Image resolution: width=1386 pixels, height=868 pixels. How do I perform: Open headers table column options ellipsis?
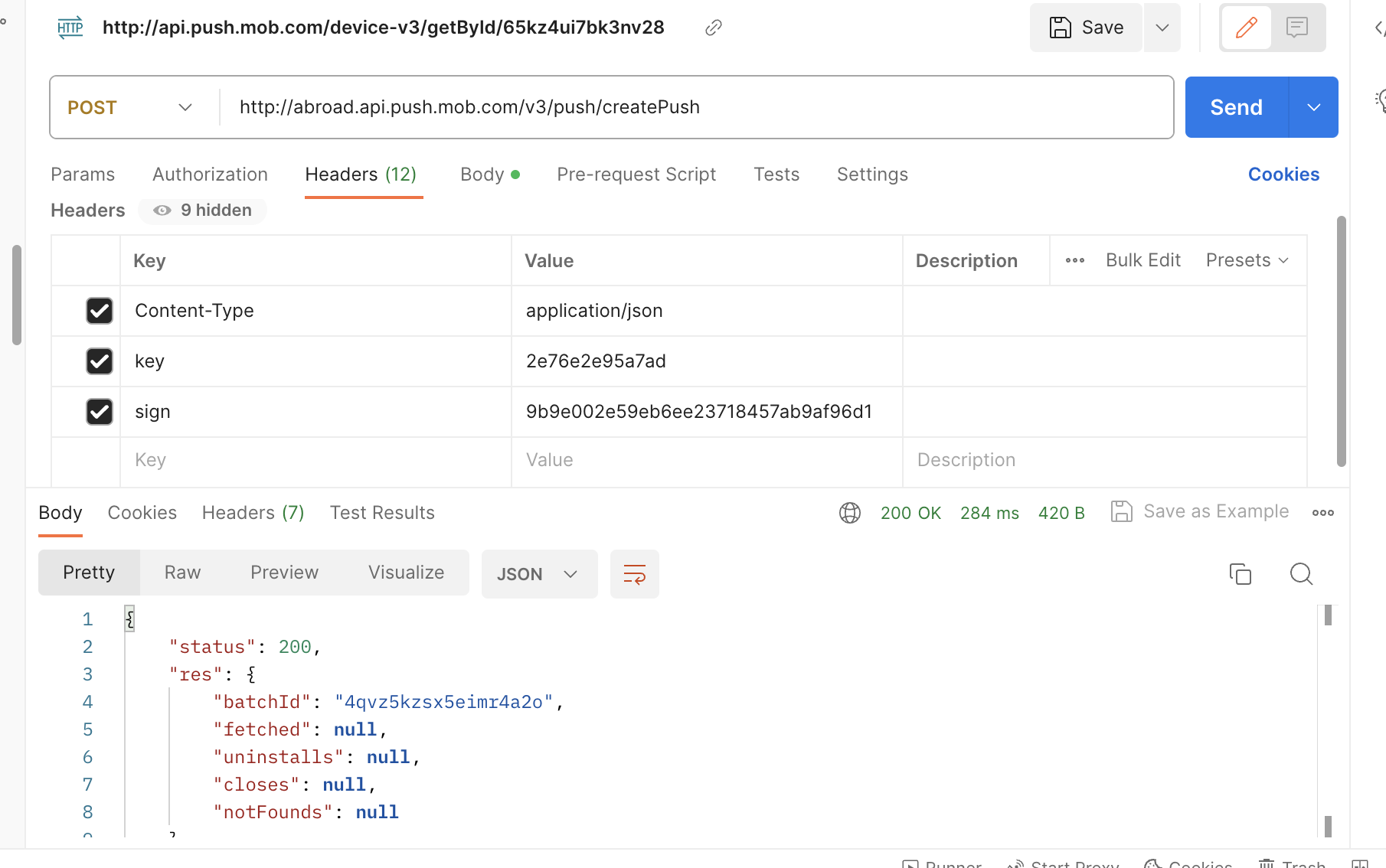point(1075,260)
